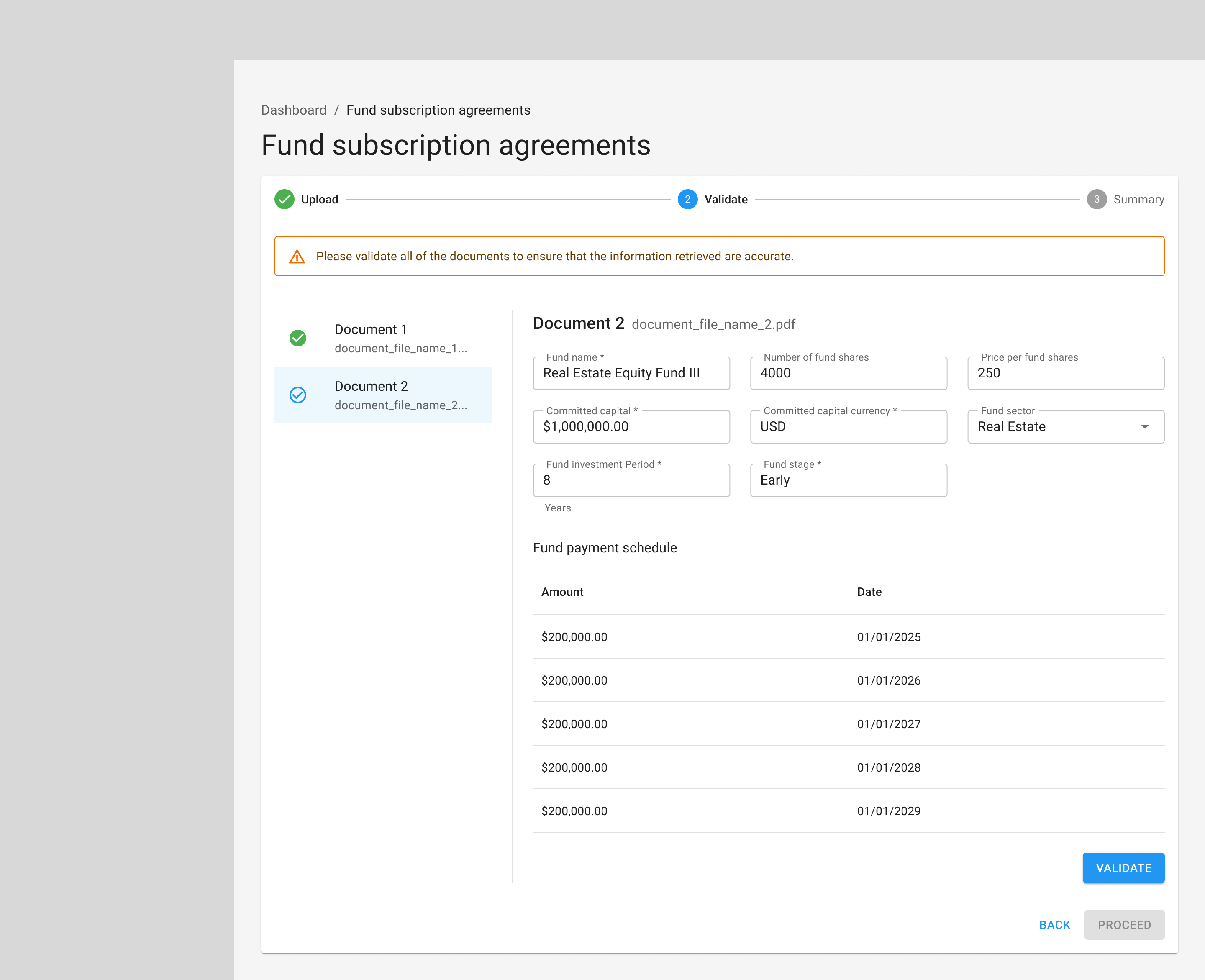
Task: Click the Summary step number 3 icon
Action: pyautogui.click(x=1097, y=199)
